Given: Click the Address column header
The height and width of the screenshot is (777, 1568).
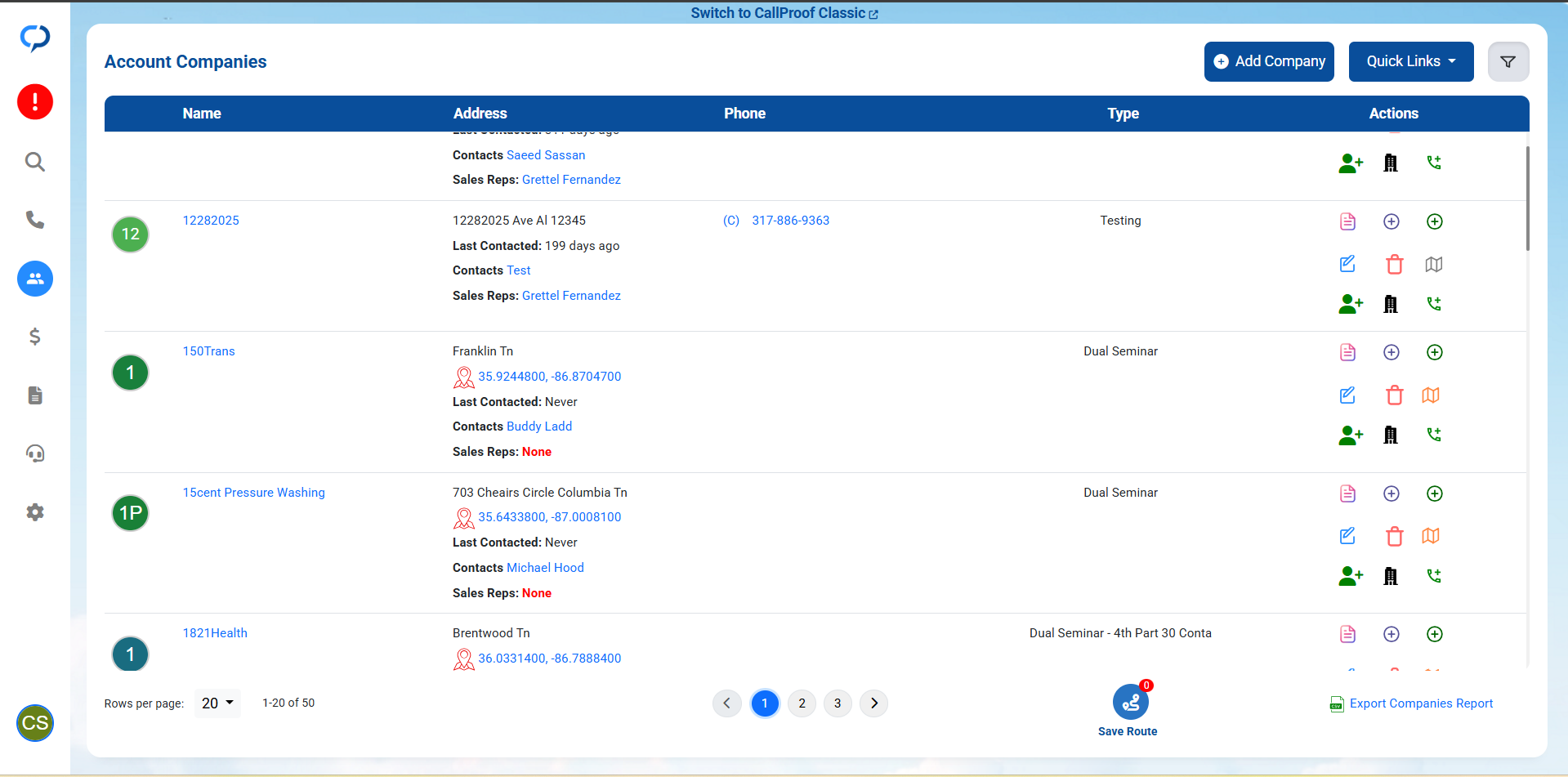Looking at the screenshot, I should click(x=480, y=114).
